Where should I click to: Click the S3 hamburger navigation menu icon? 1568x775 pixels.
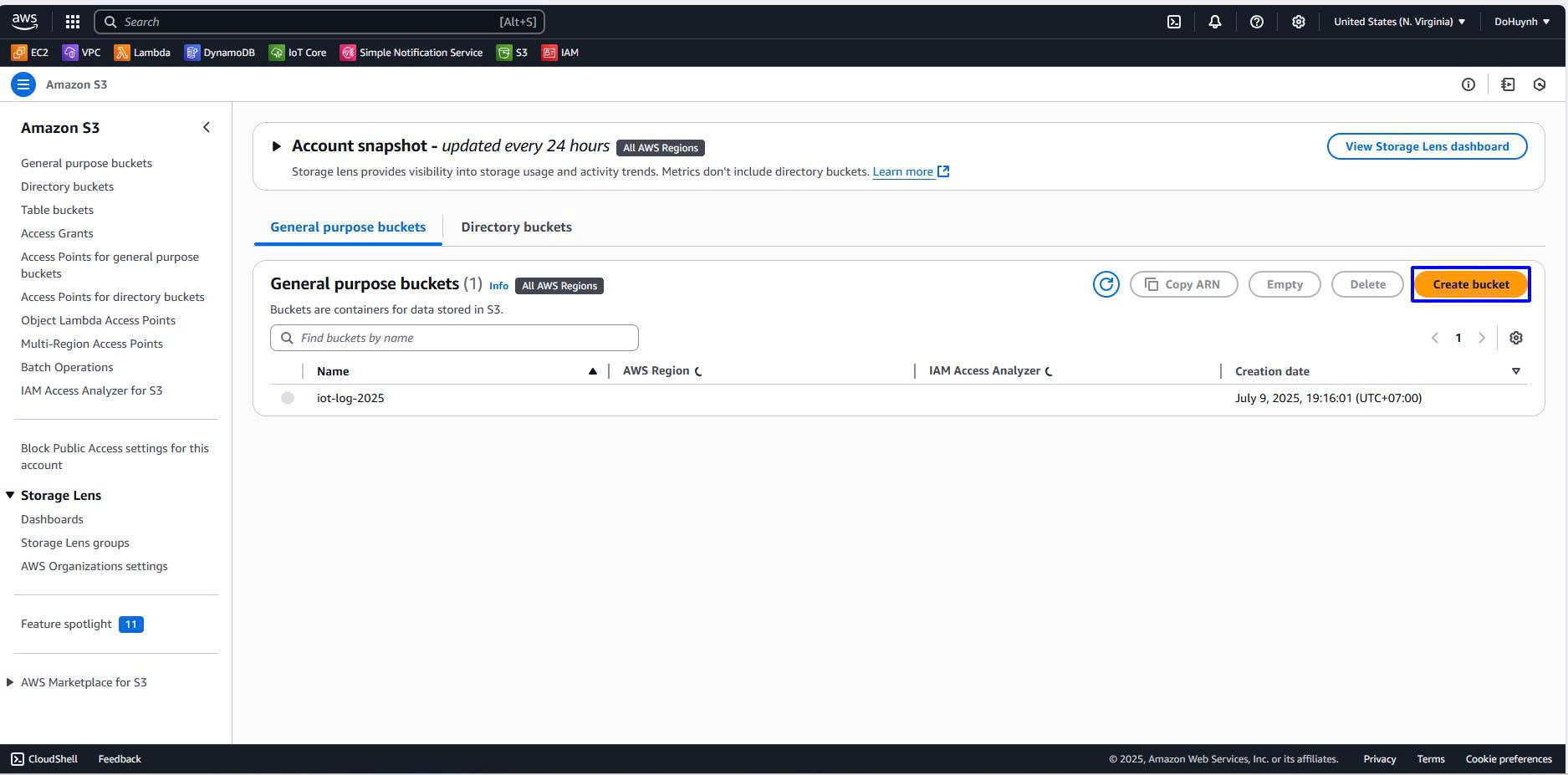[x=23, y=84]
